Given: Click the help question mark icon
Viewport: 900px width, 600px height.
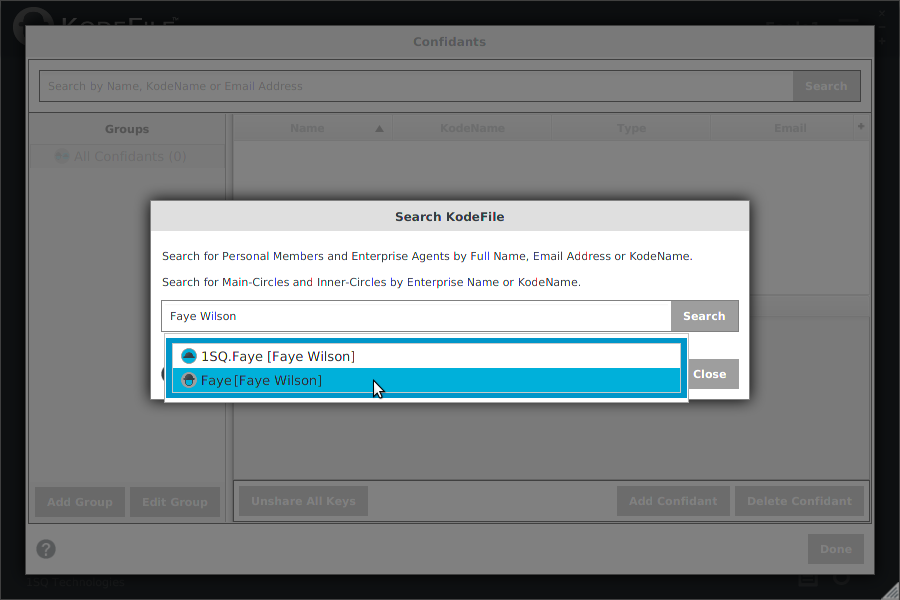Looking at the screenshot, I should tap(46, 549).
